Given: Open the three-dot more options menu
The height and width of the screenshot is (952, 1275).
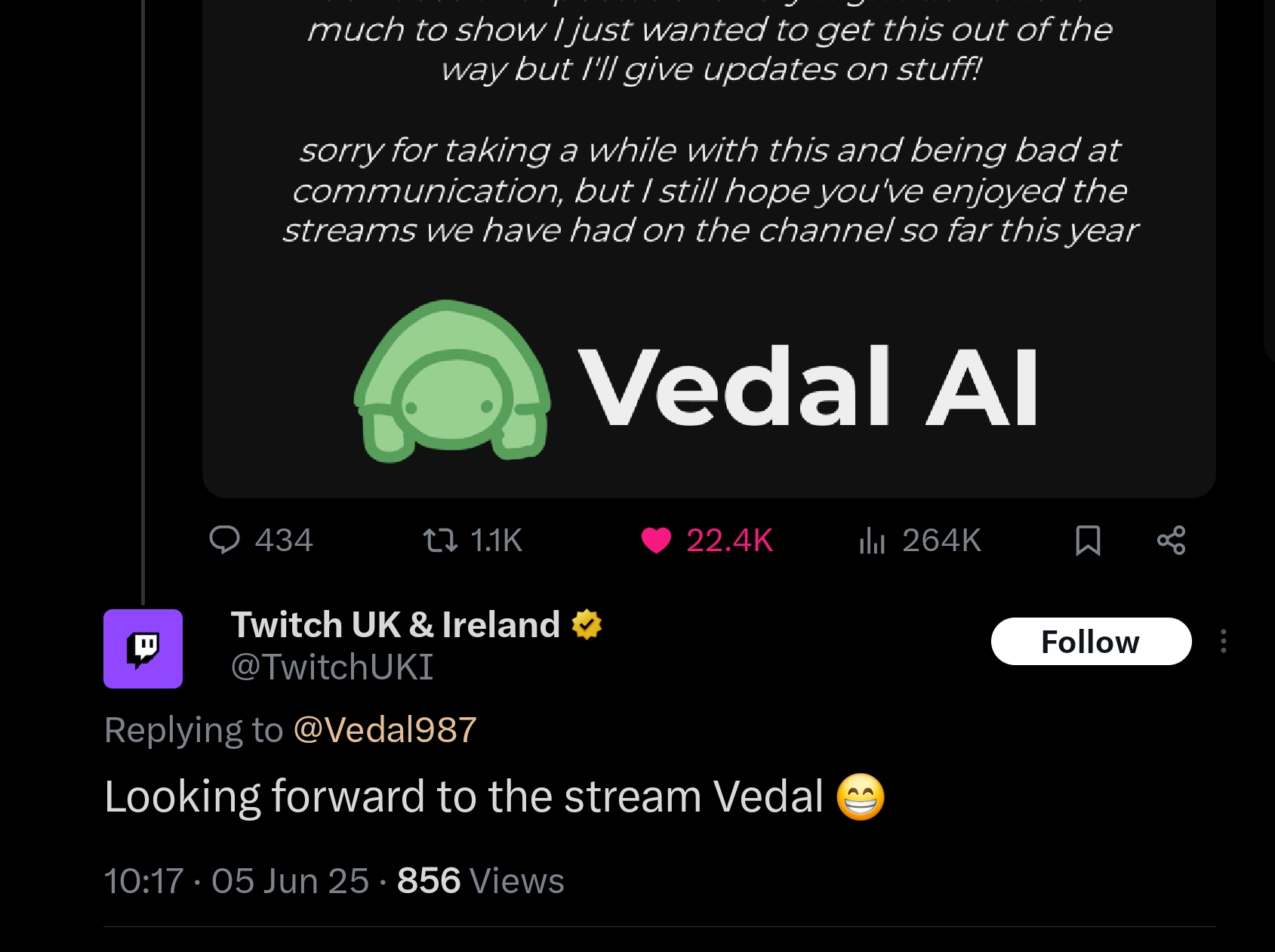Looking at the screenshot, I should pyautogui.click(x=1223, y=642).
